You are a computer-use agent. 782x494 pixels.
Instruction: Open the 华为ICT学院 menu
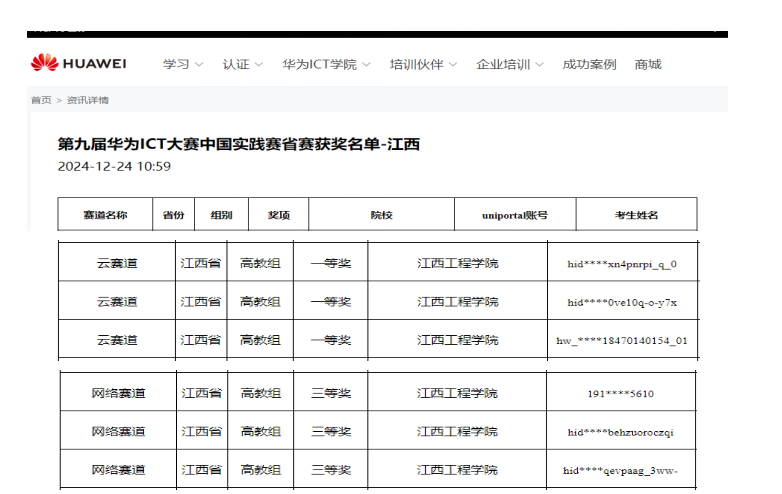[x=319, y=65]
